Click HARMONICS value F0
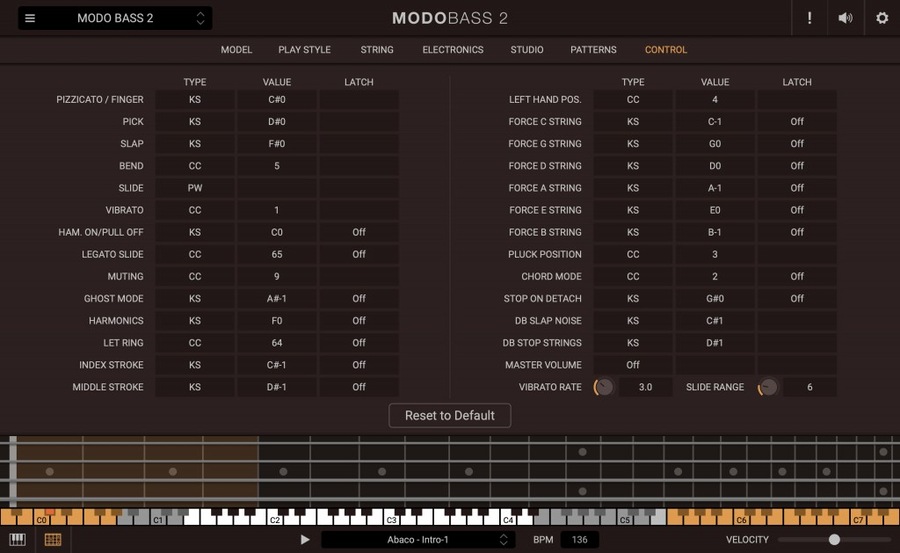 click(277, 321)
